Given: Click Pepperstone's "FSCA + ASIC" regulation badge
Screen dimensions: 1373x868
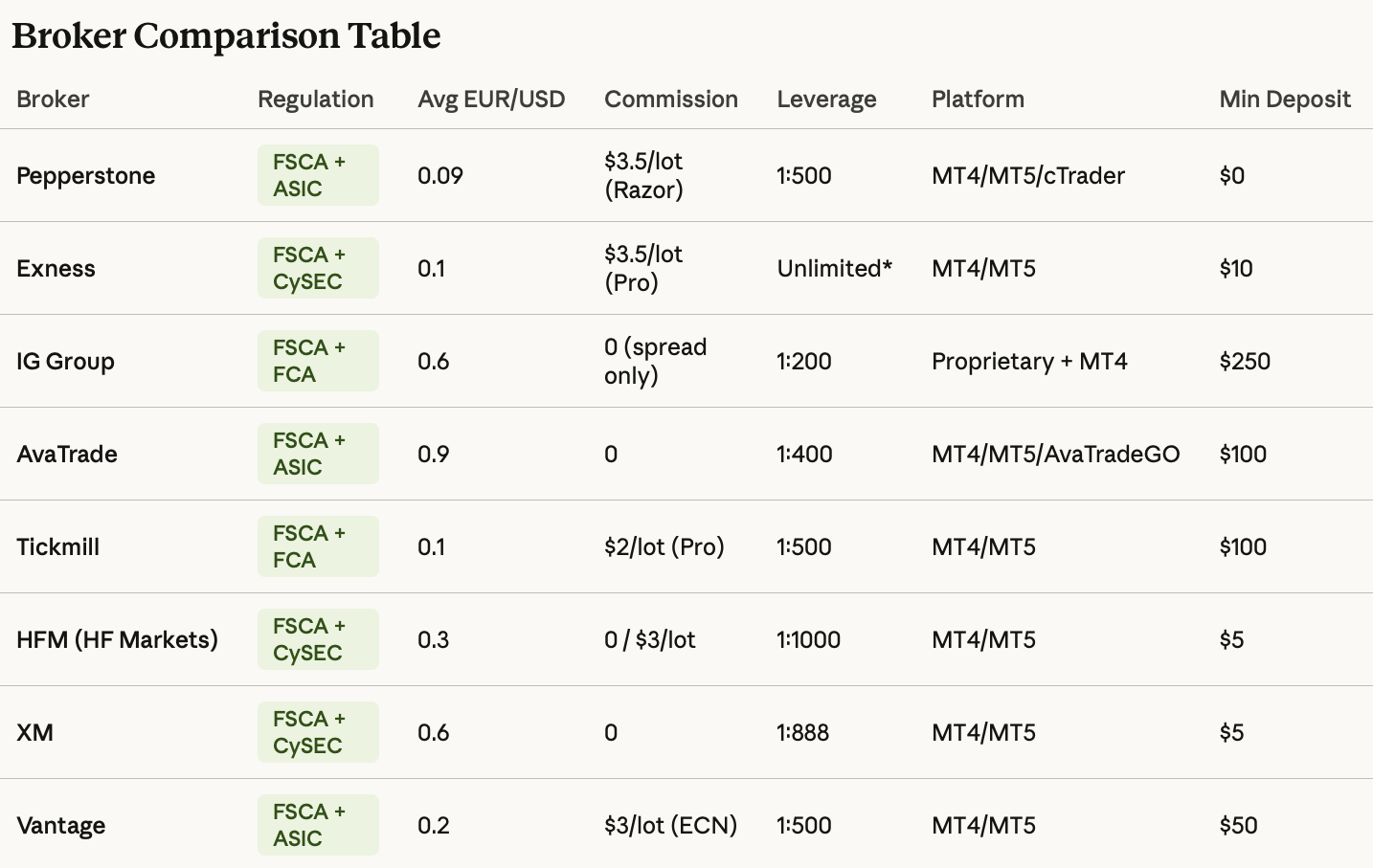Looking at the screenshot, I should (318, 175).
